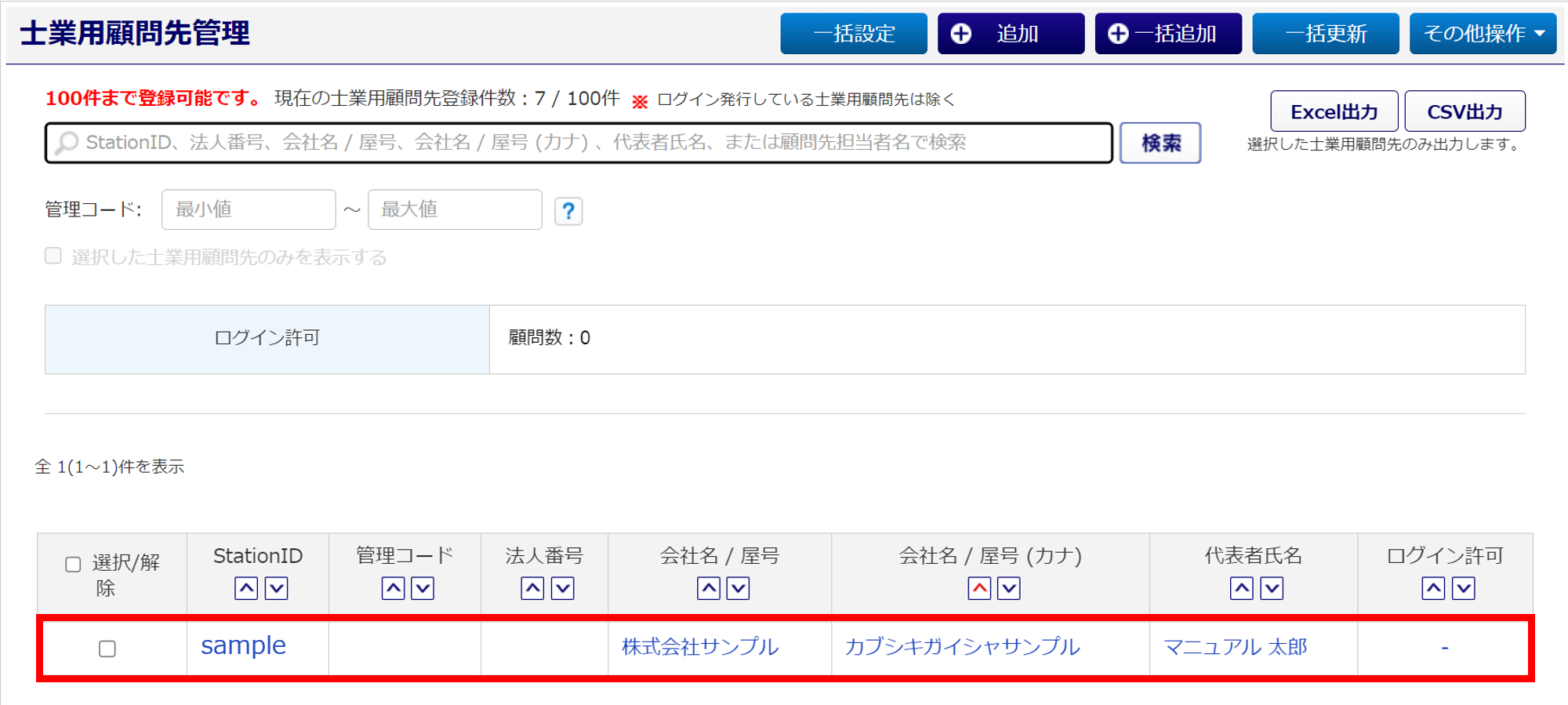Sort 法人番号 column ascending
This screenshot has width=1568, height=705.
point(532,588)
